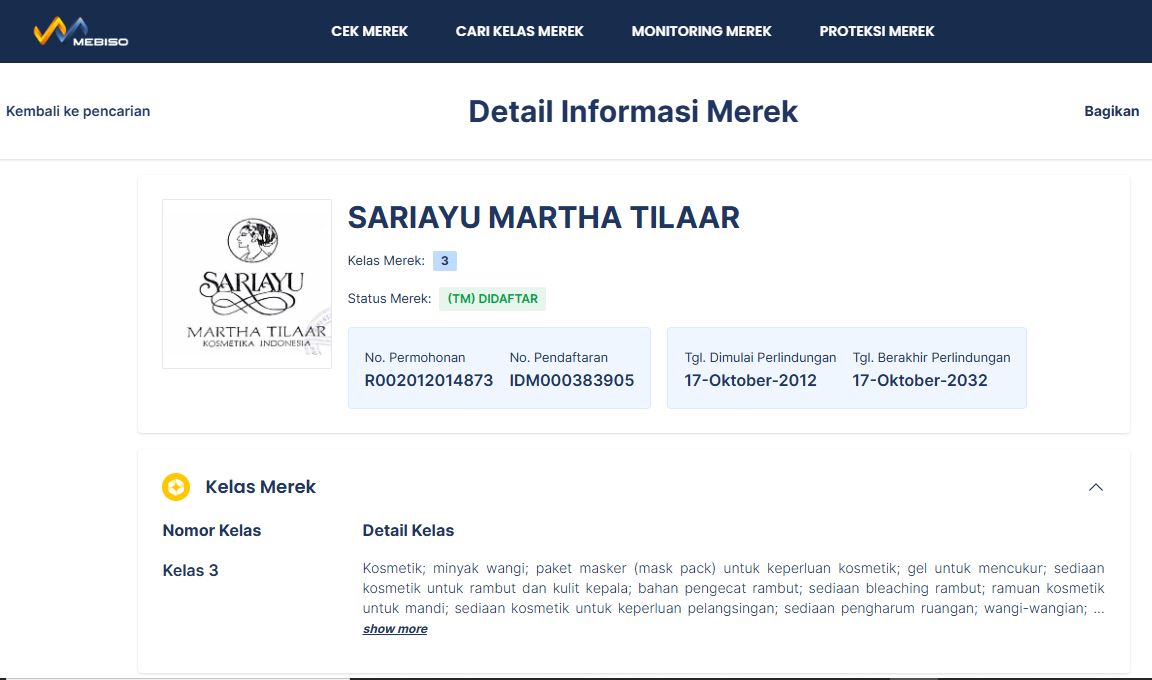
Task: Click the Detail Informasi Merek page heading
Action: pos(633,112)
